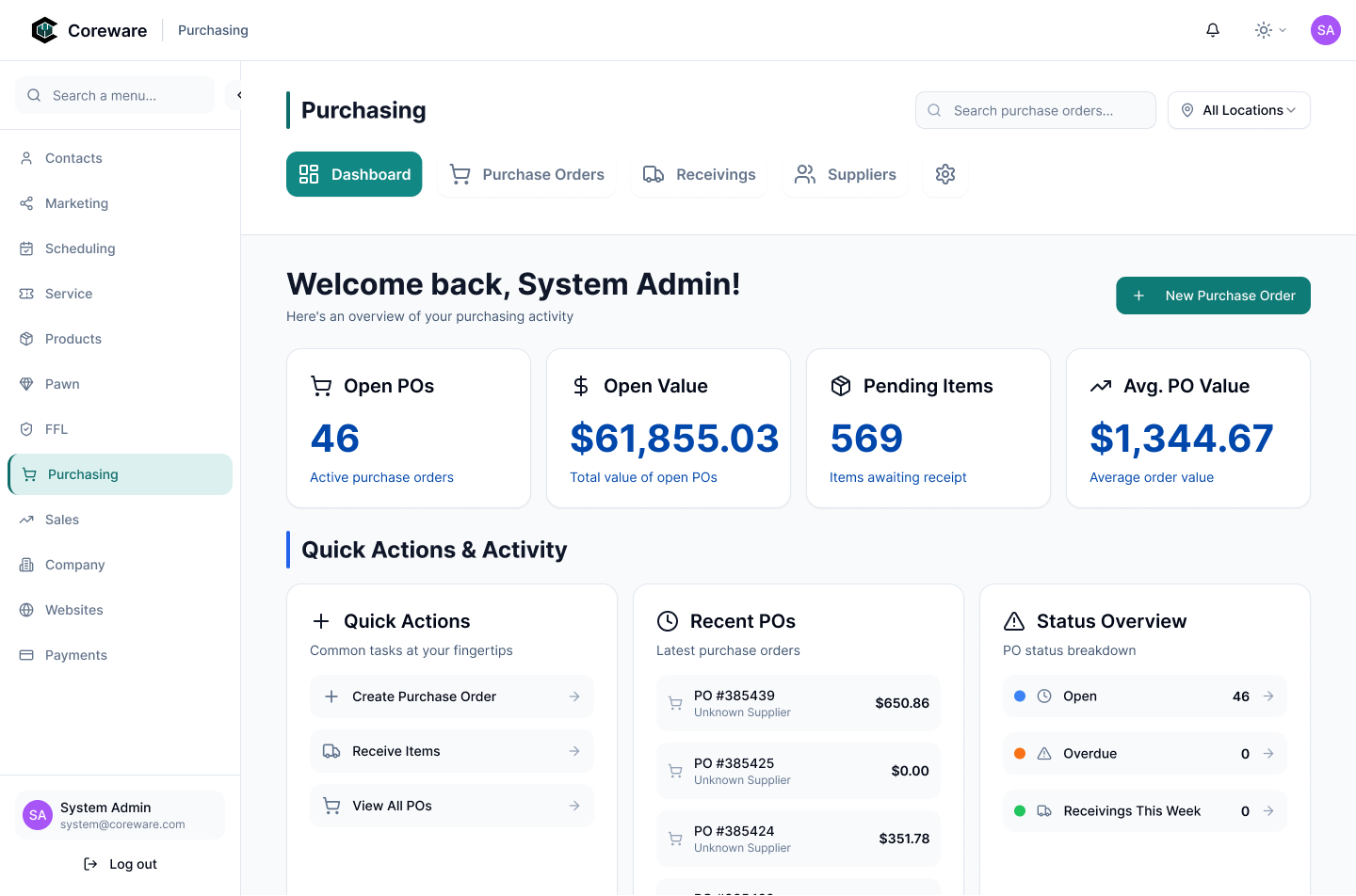Switch to the Purchase Orders tab
The width and height of the screenshot is (1356, 896).
click(x=527, y=174)
